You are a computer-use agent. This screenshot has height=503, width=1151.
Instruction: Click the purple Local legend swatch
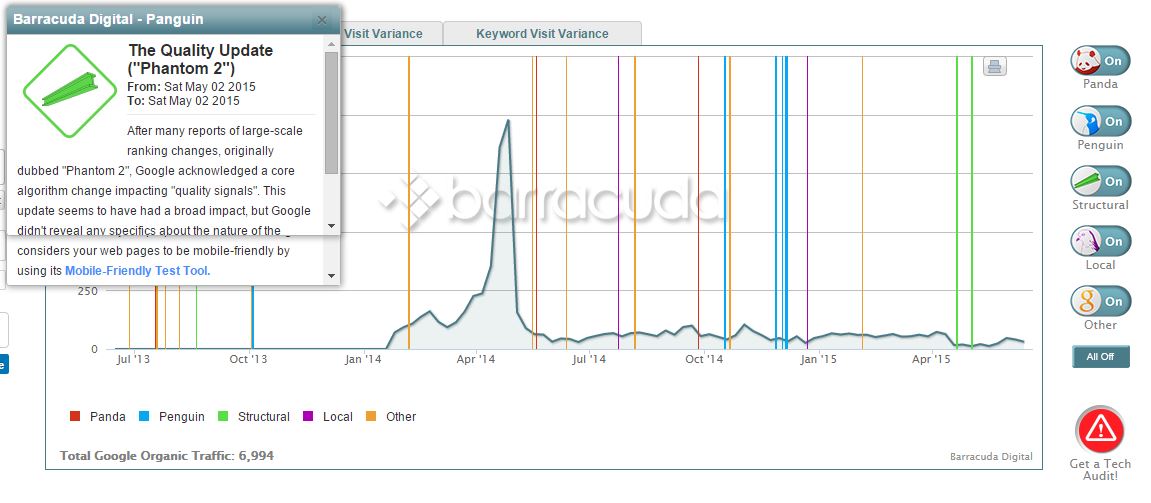(x=308, y=416)
